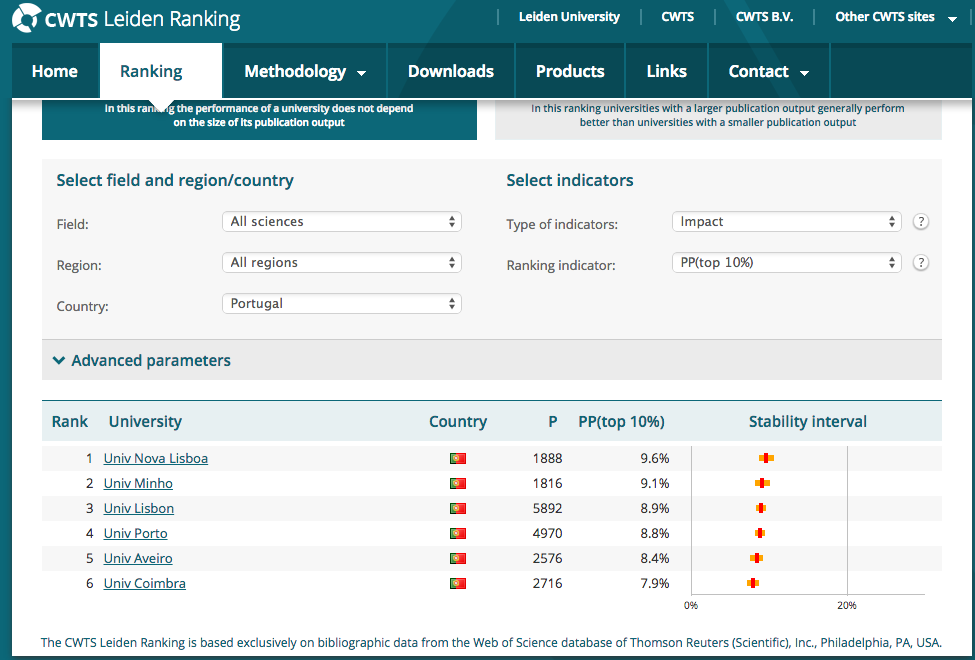Viewport: 975px width, 660px height.
Task: Click the P column header
Action: point(553,422)
